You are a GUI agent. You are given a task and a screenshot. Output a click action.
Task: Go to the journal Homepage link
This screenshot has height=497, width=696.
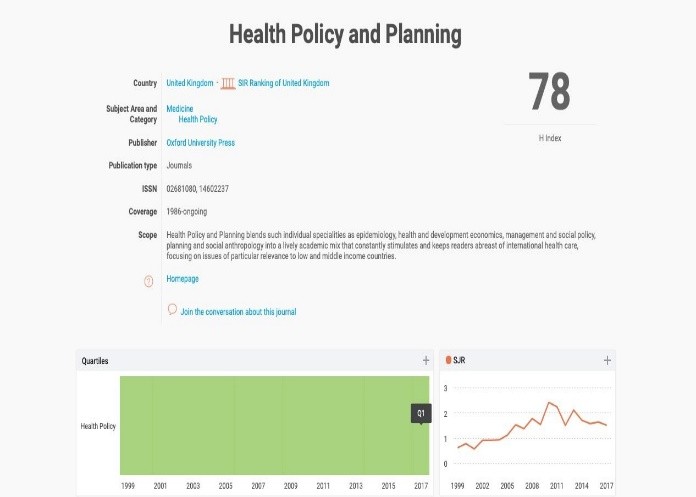pyautogui.click(x=182, y=279)
